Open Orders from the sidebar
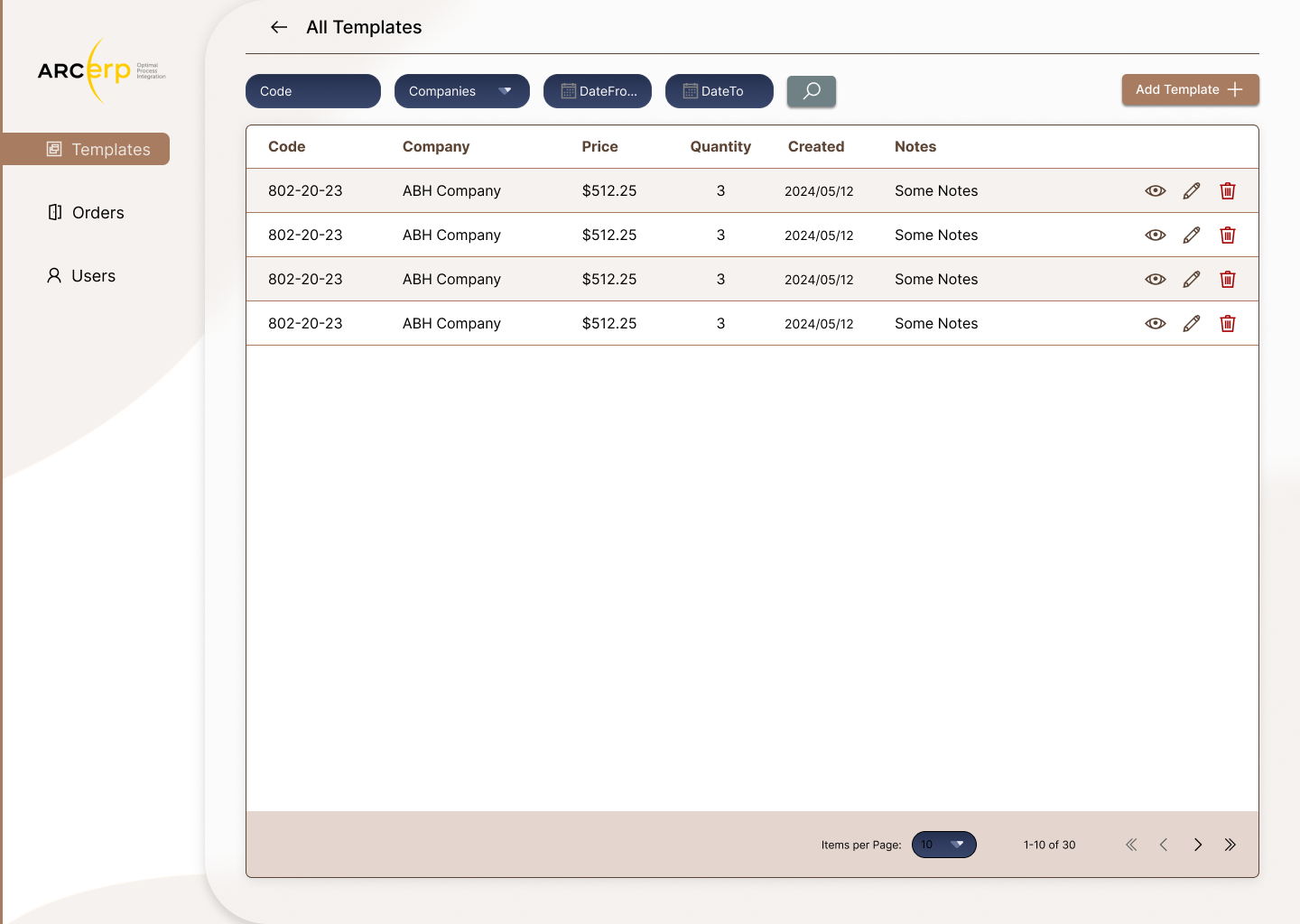The width and height of the screenshot is (1300, 924). [87, 212]
